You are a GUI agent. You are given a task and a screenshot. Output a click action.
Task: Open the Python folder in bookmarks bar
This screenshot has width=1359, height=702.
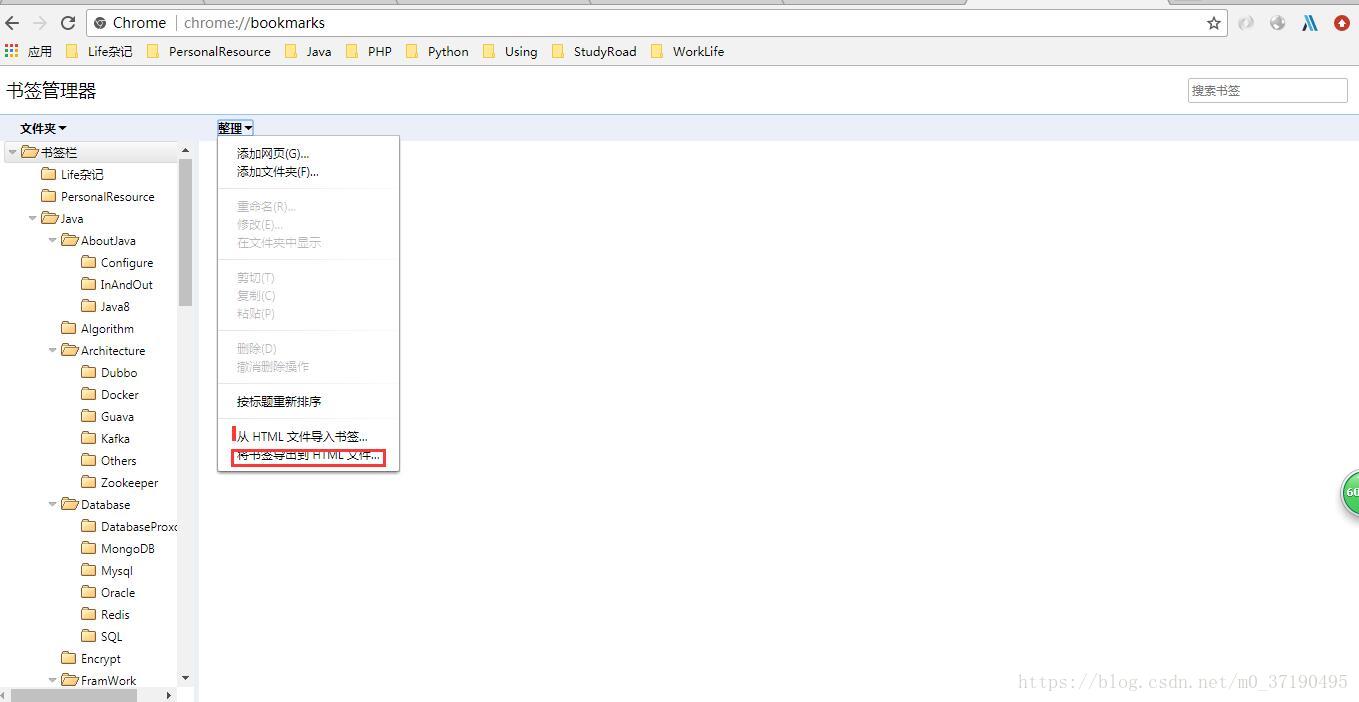pos(437,51)
